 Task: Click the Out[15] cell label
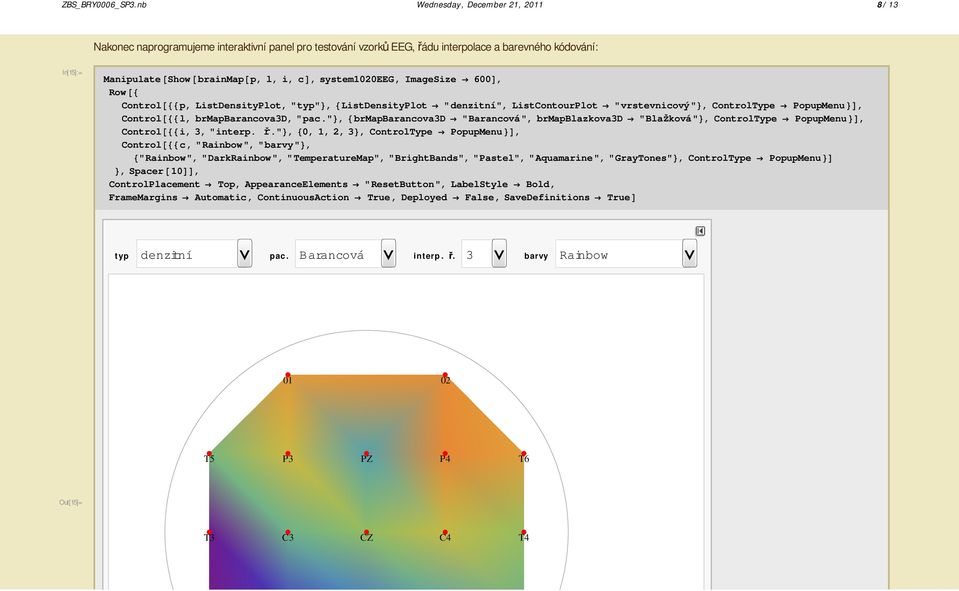coord(70,502)
